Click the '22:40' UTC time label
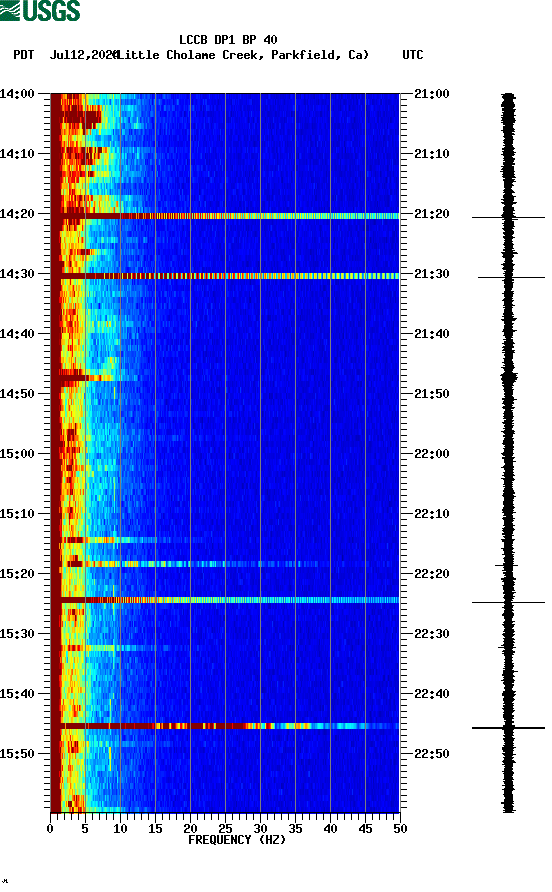552x892 pixels. click(x=432, y=694)
